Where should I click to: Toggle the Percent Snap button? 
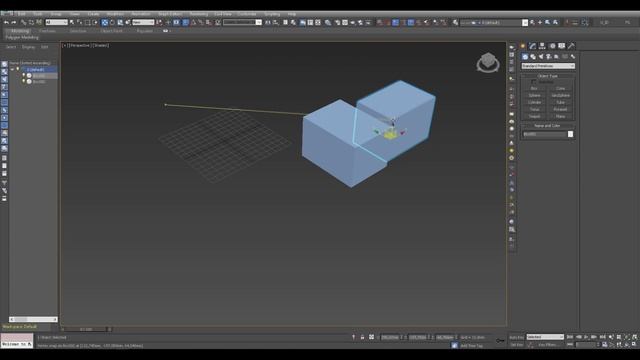pyautogui.click(x=201, y=22)
